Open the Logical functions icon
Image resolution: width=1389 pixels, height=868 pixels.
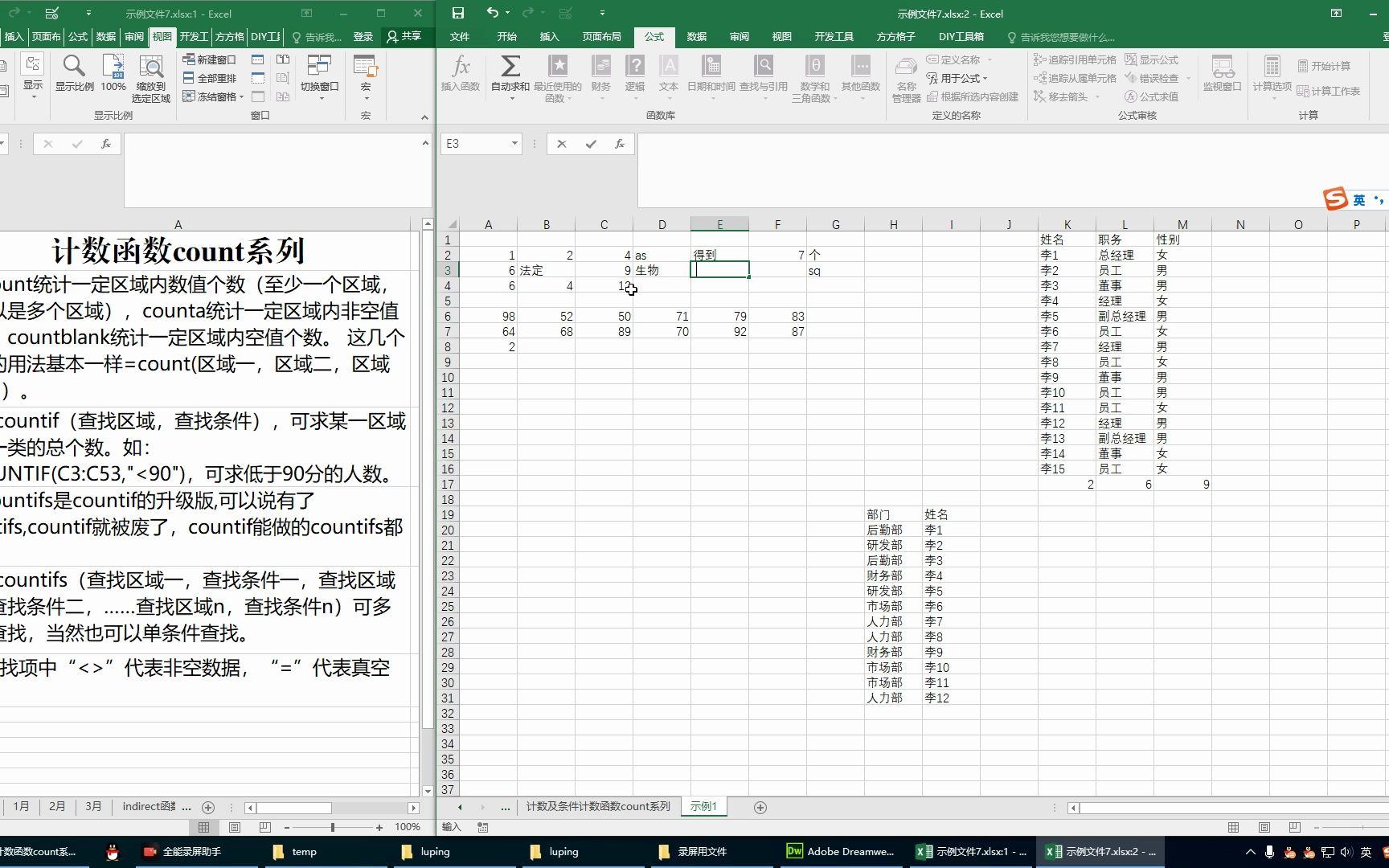coord(635,66)
